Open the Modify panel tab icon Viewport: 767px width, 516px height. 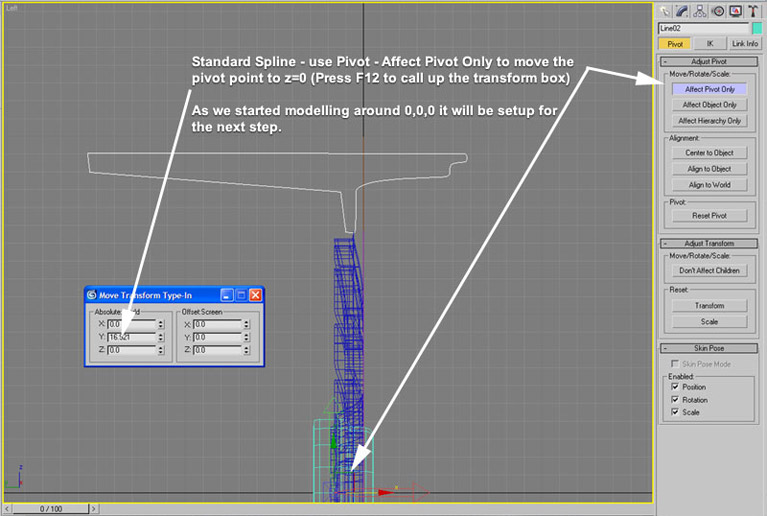pos(683,11)
